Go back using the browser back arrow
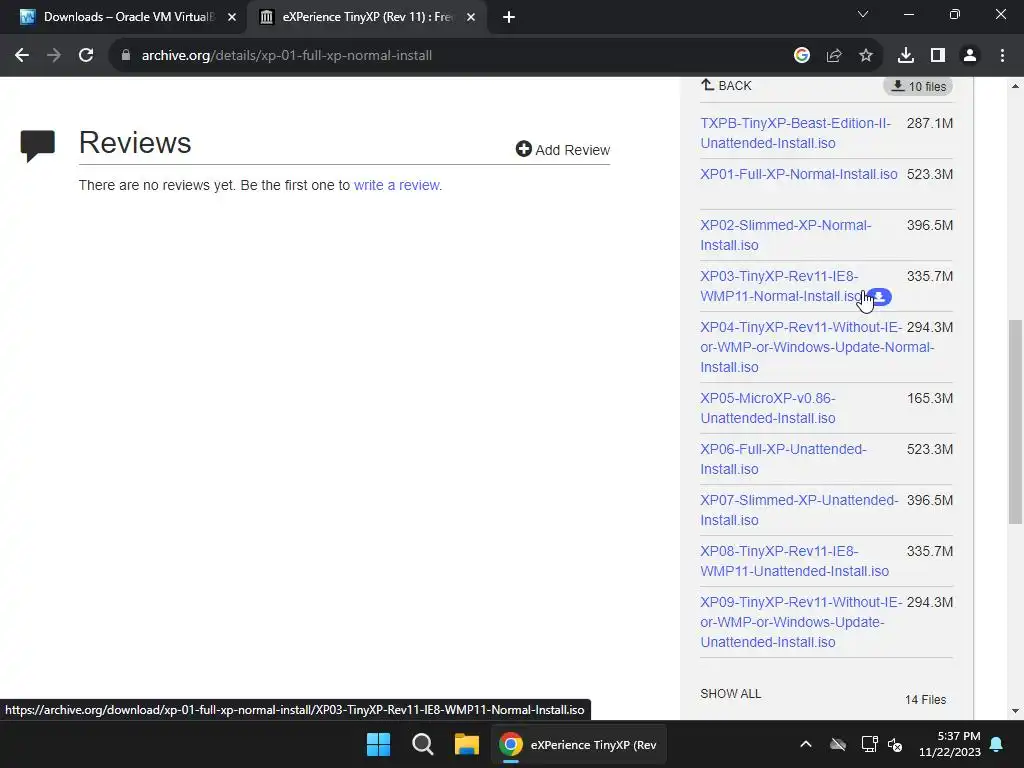 click(22, 56)
